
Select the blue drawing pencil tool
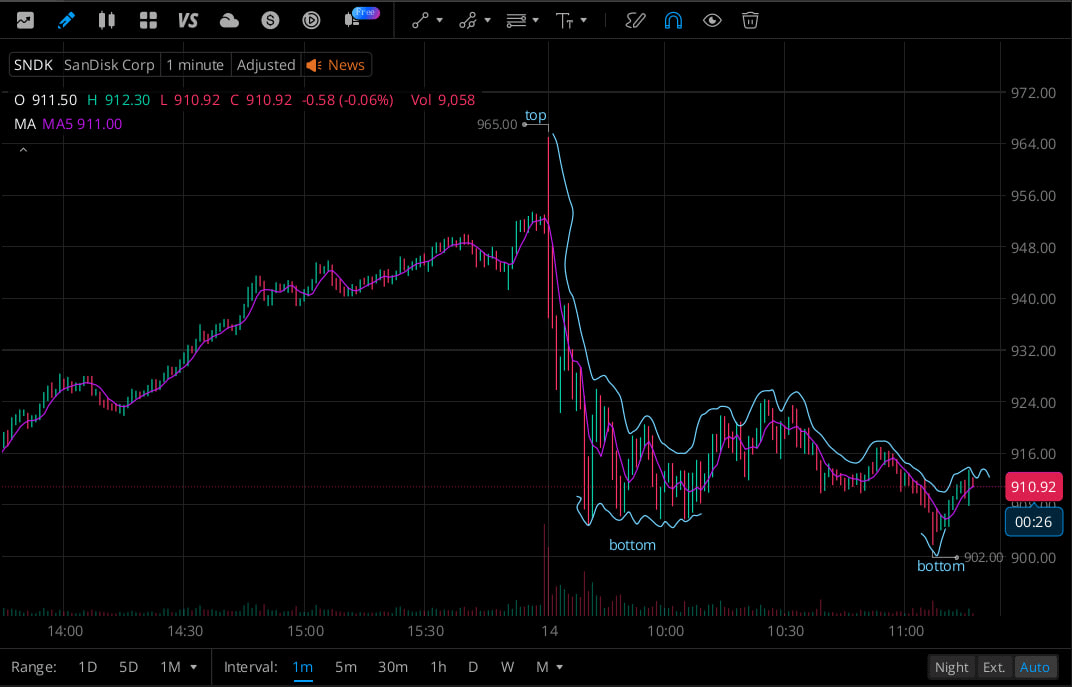(66, 20)
